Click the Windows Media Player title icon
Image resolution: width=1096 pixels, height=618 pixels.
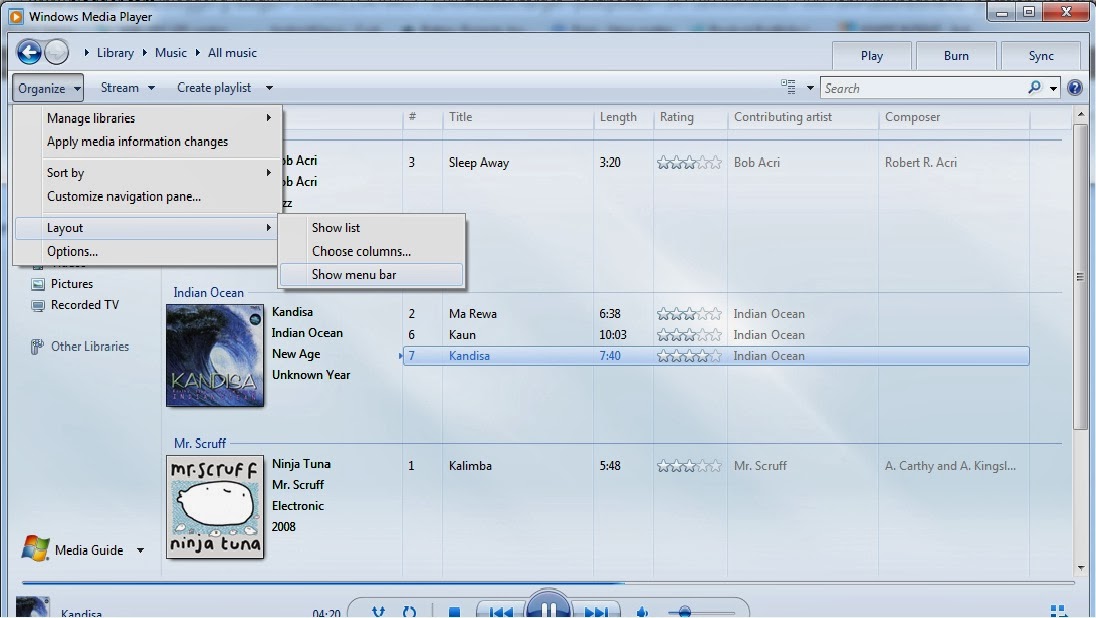pyautogui.click(x=16, y=16)
